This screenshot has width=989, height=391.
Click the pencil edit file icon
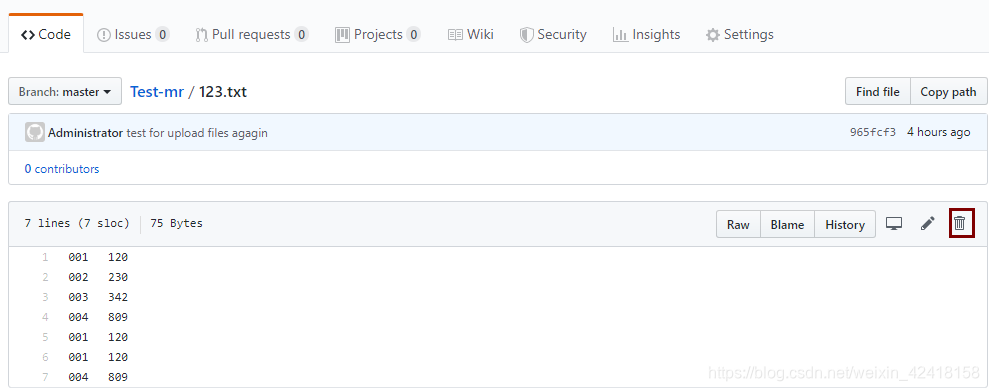click(927, 224)
